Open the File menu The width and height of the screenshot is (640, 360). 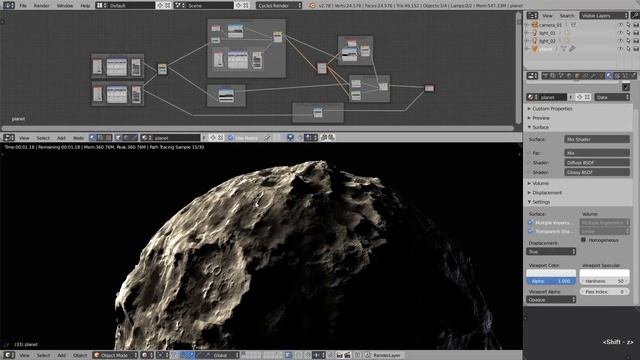click(23, 6)
